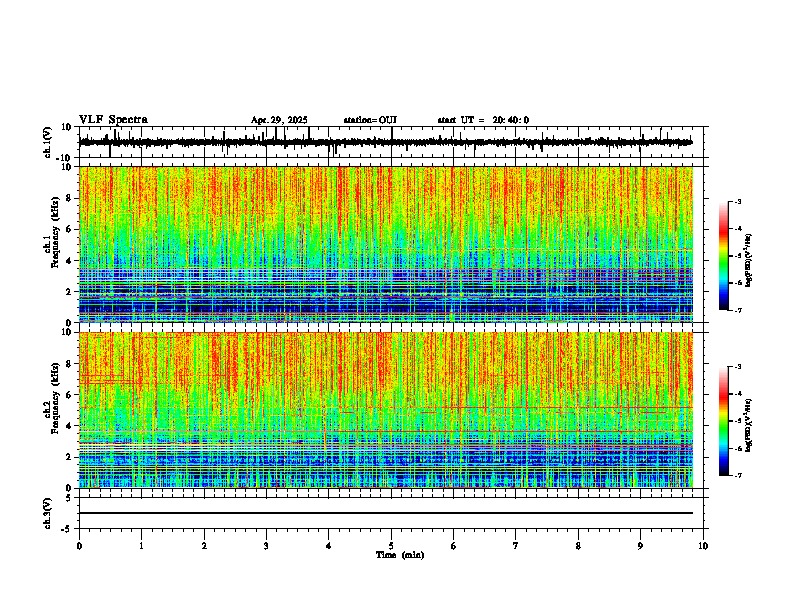Click the "ch.1(V)" waveform axis label
The image size is (792, 612).
point(48,142)
